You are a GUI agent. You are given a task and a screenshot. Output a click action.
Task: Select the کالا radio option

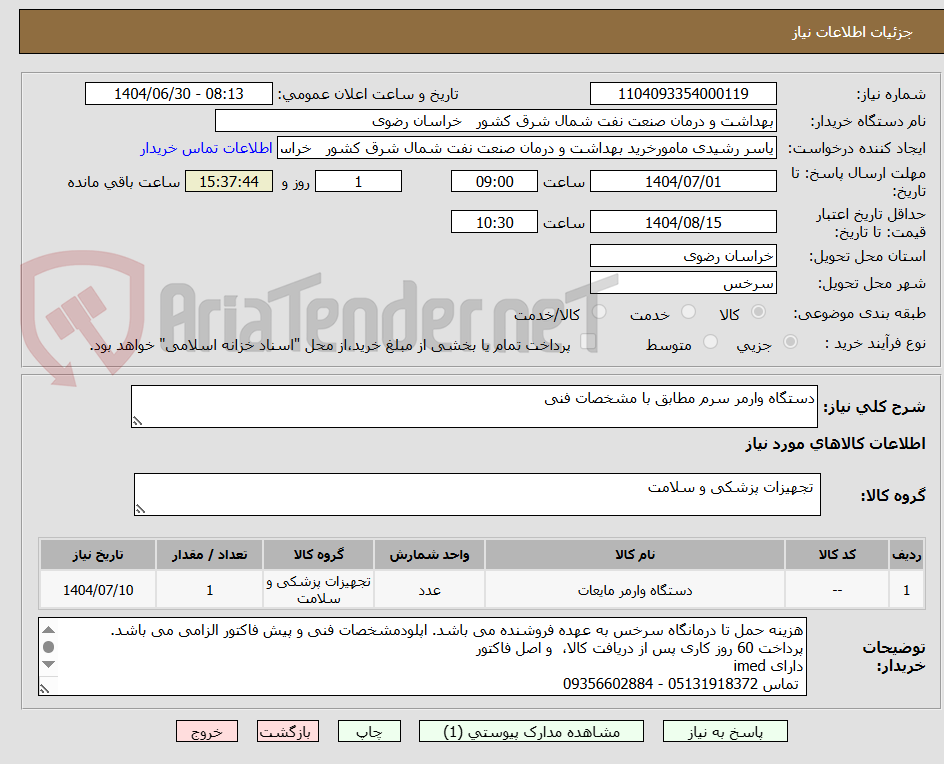[x=758, y=312]
